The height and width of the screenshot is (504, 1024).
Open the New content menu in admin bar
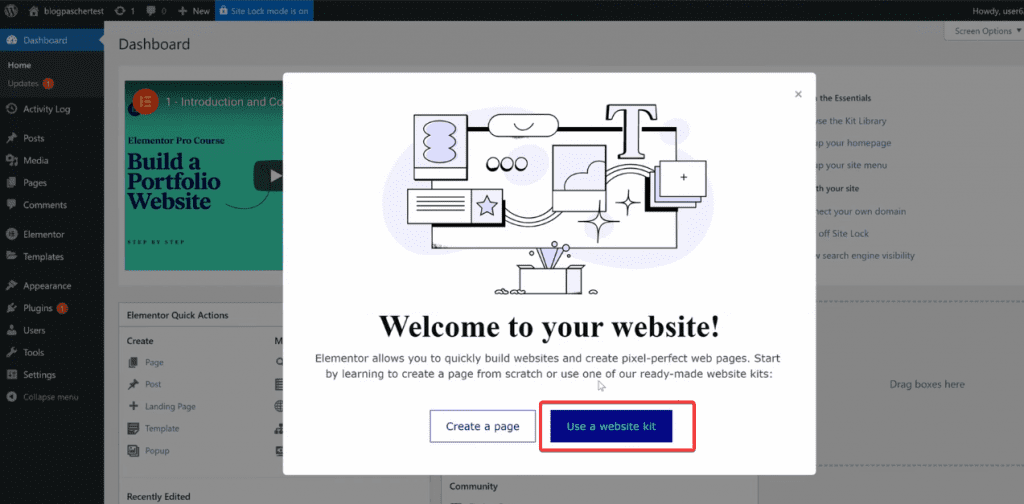point(194,11)
